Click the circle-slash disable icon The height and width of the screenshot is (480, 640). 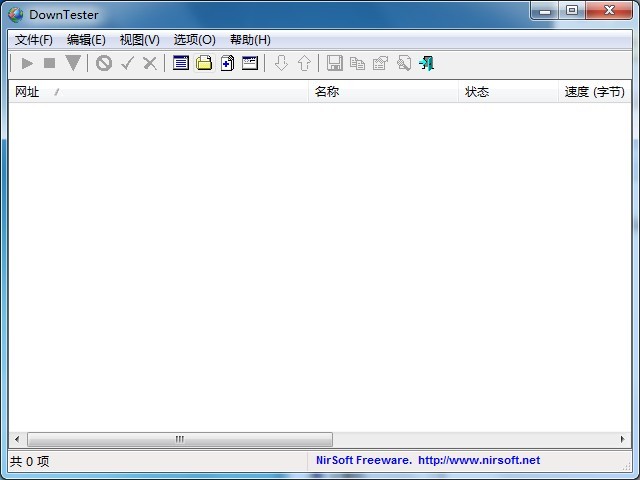pos(104,63)
